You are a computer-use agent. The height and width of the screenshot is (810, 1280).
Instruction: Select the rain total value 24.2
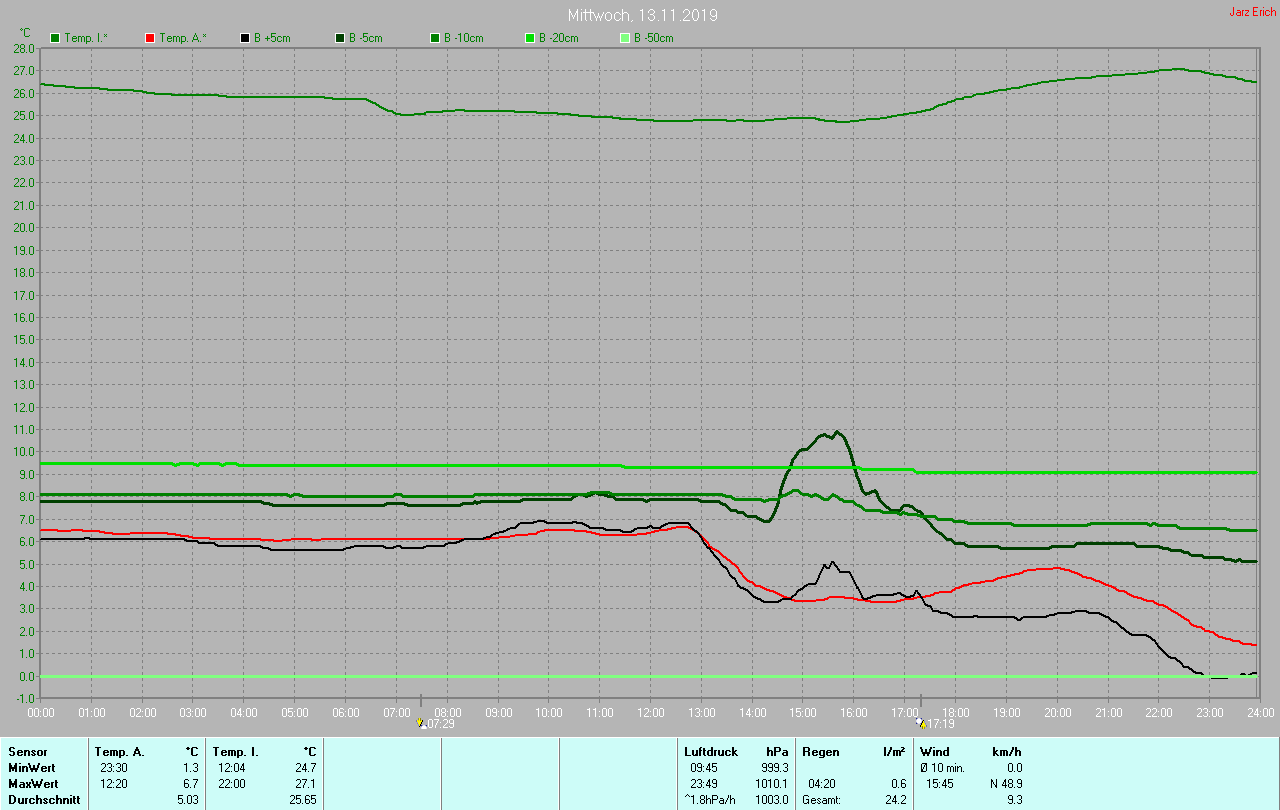coord(895,800)
